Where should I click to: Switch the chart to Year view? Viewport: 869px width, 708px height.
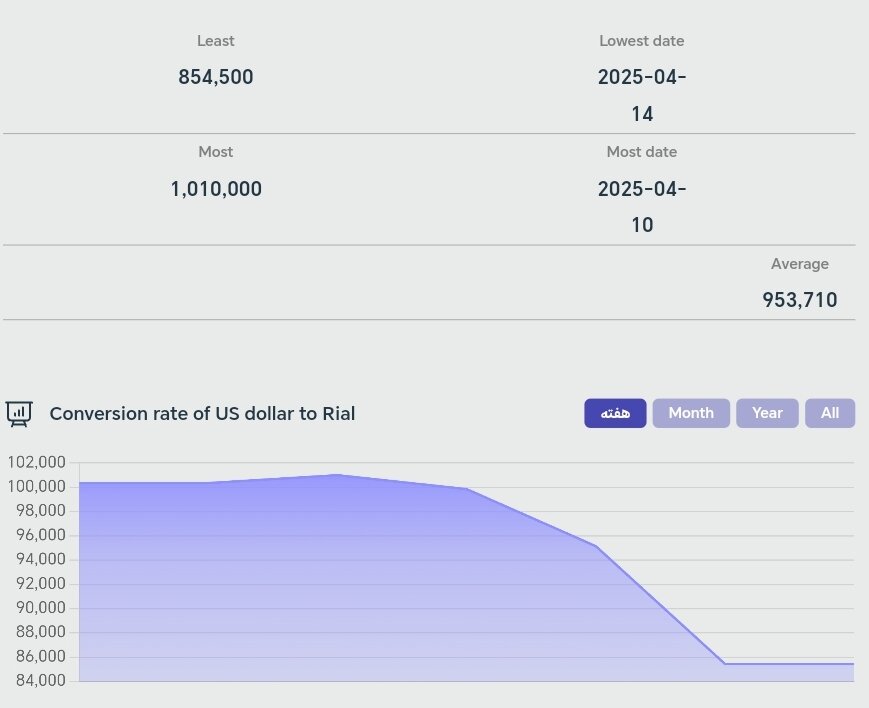coord(767,413)
